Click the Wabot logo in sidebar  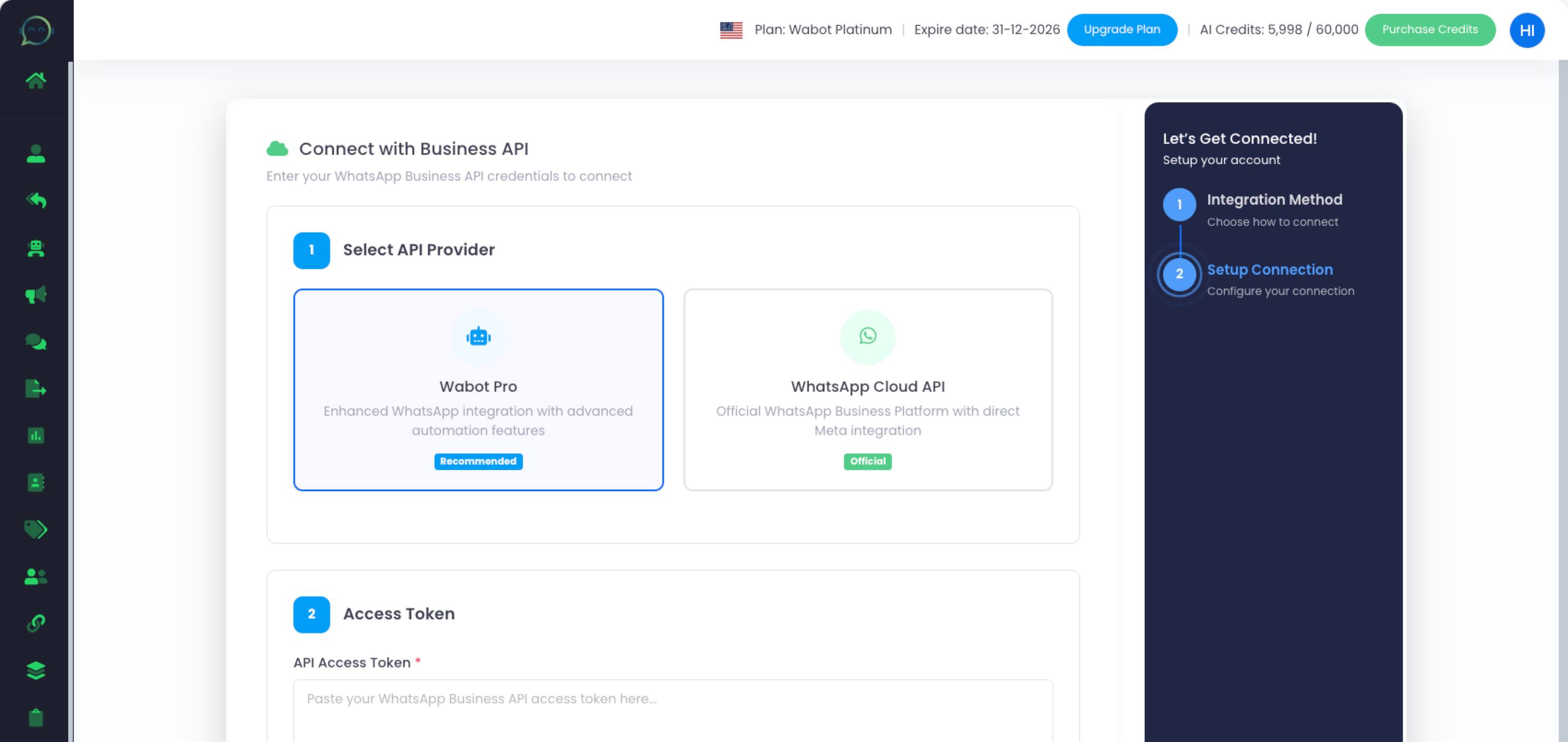click(36, 31)
